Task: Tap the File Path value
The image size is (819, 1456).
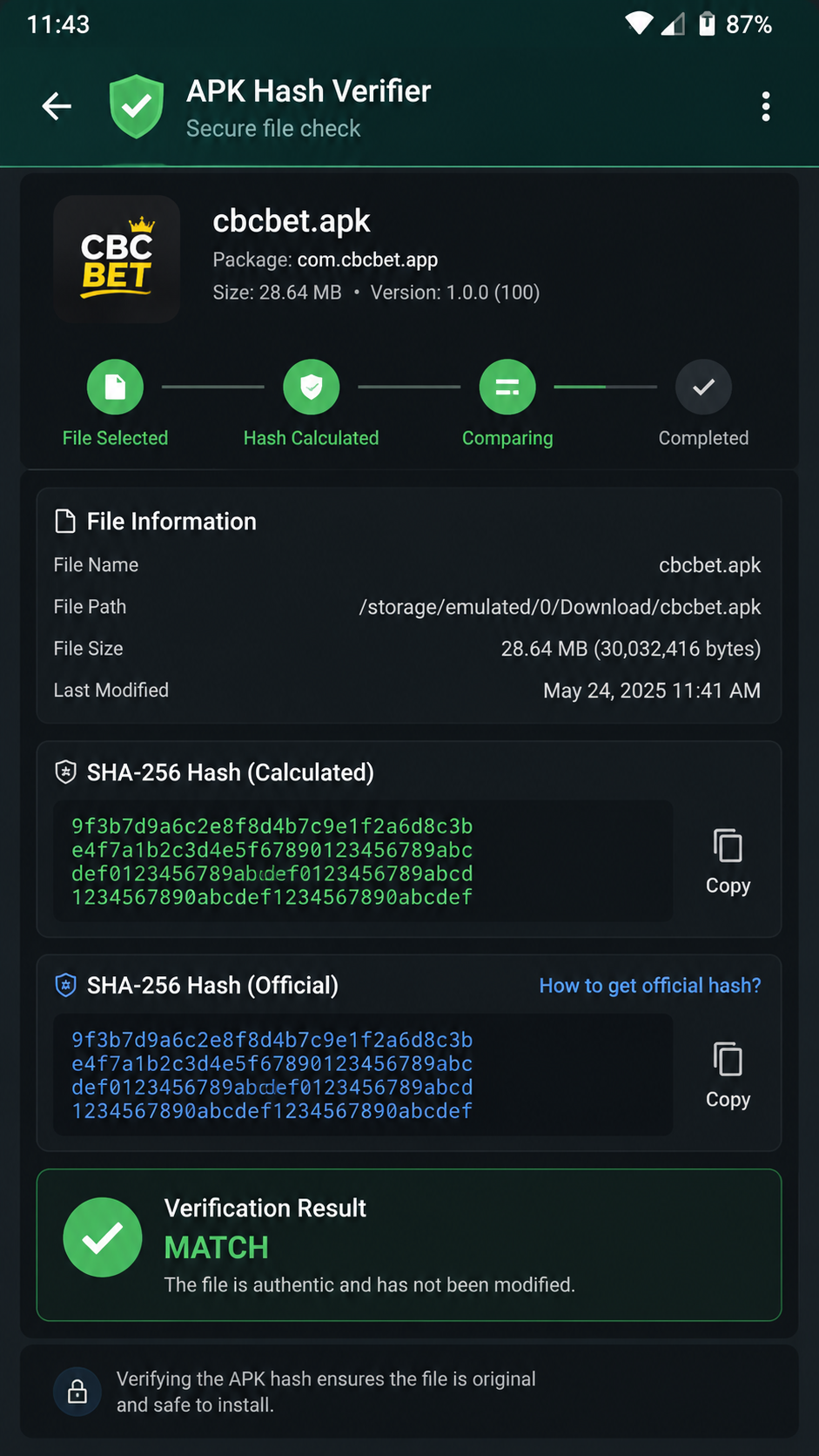Action: [560, 607]
